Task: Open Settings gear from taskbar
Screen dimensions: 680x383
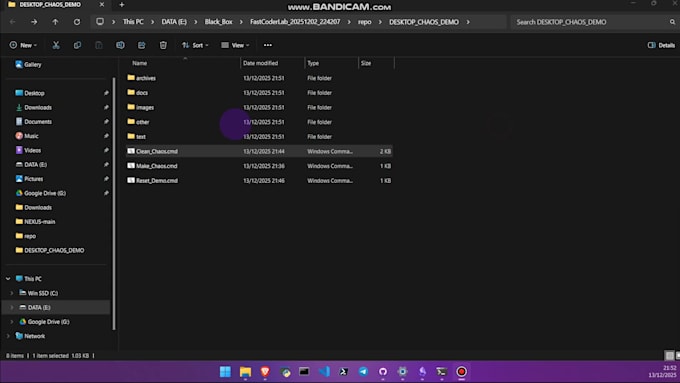Action: tap(402, 372)
